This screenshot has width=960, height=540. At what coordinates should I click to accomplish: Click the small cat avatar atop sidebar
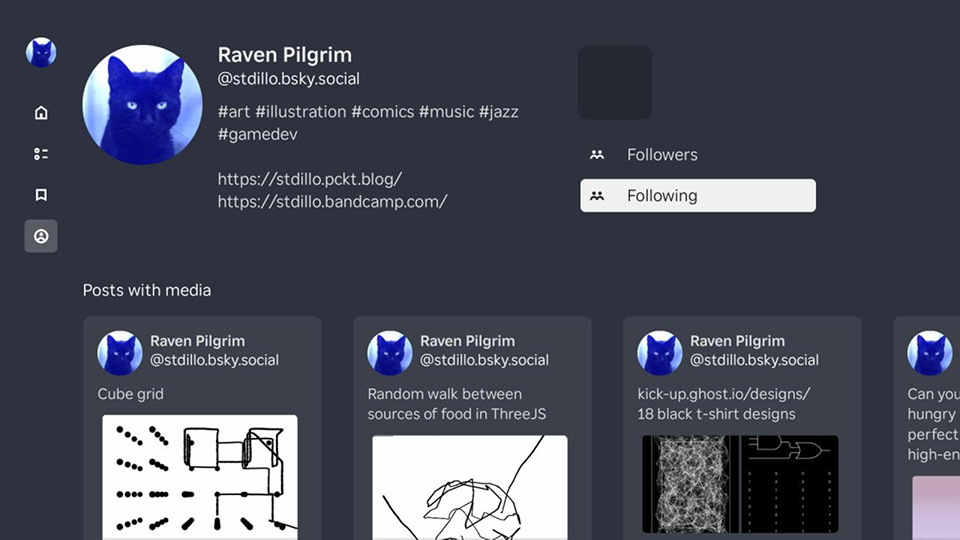[41, 53]
